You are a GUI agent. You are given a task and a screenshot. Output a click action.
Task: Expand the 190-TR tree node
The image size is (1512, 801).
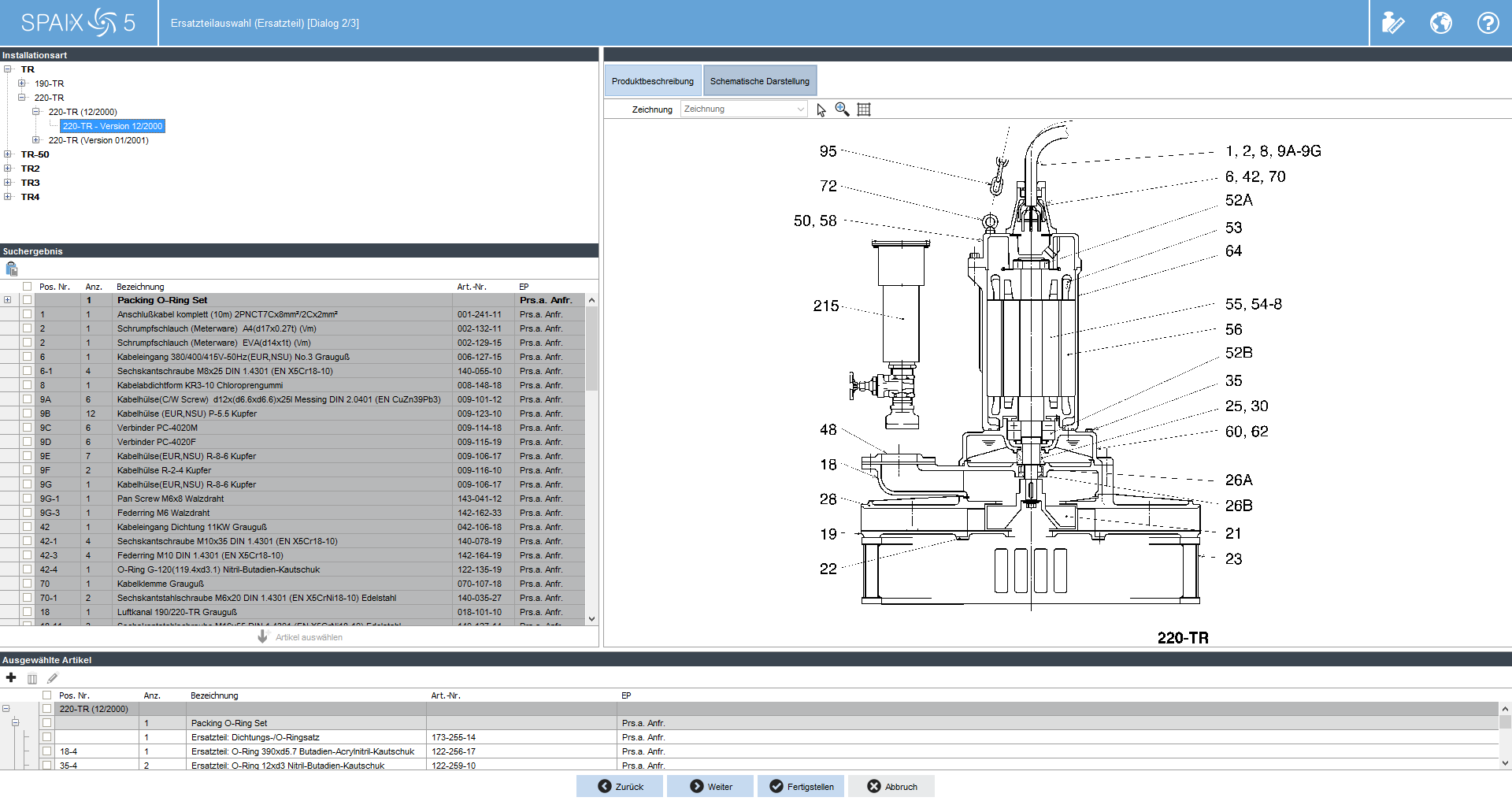click(x=22, y=83)
